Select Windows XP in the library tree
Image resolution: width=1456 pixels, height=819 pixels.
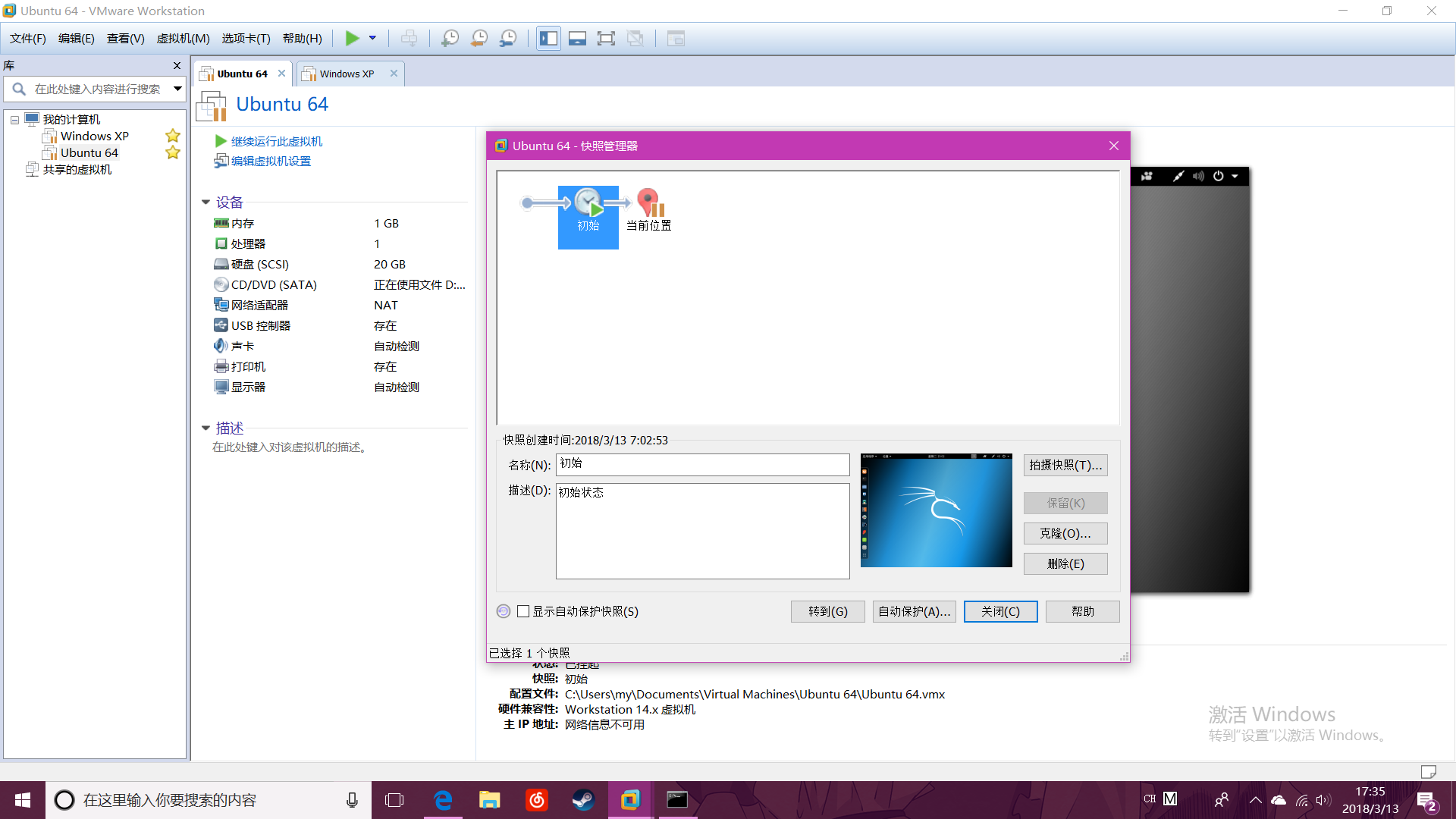[94, 136]
